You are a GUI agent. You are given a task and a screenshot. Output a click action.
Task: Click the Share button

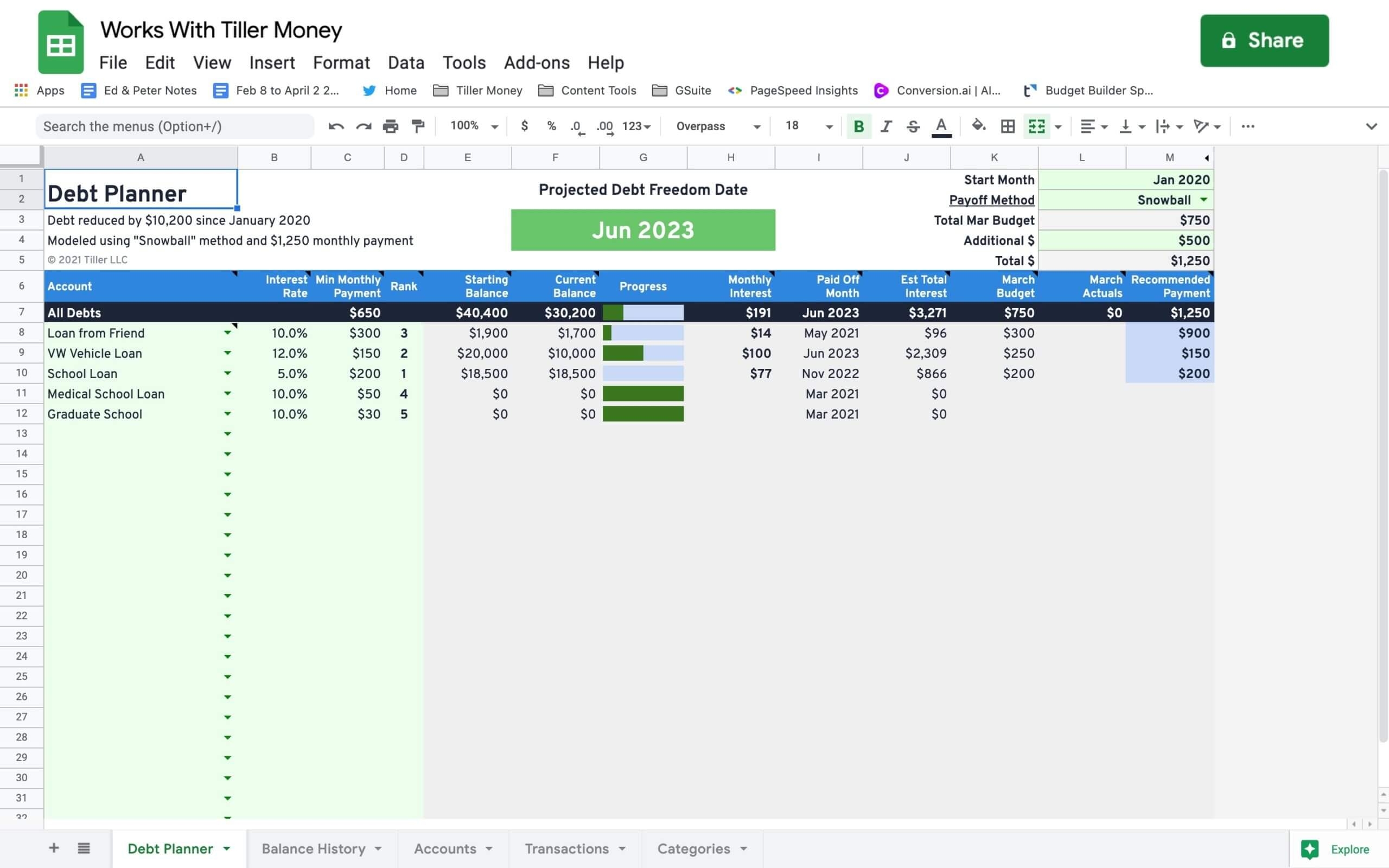(1264, 40)
